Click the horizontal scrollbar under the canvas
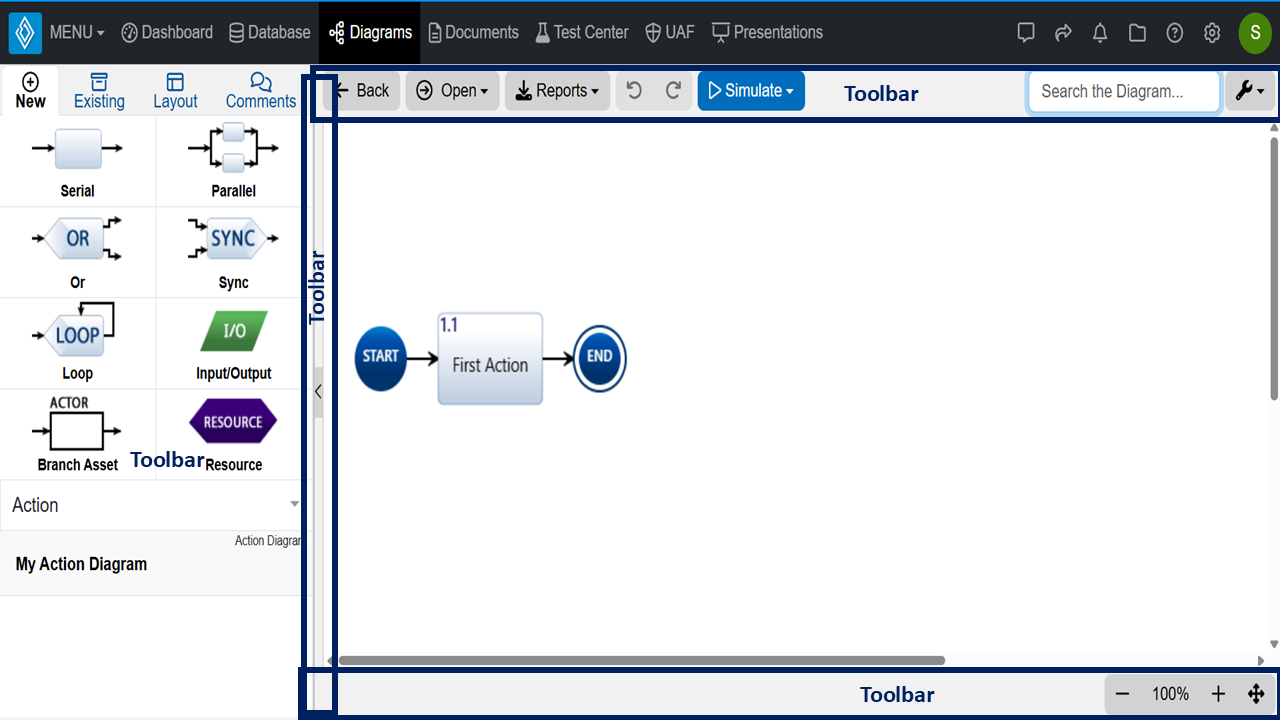1280x720 pixels. 642,660
